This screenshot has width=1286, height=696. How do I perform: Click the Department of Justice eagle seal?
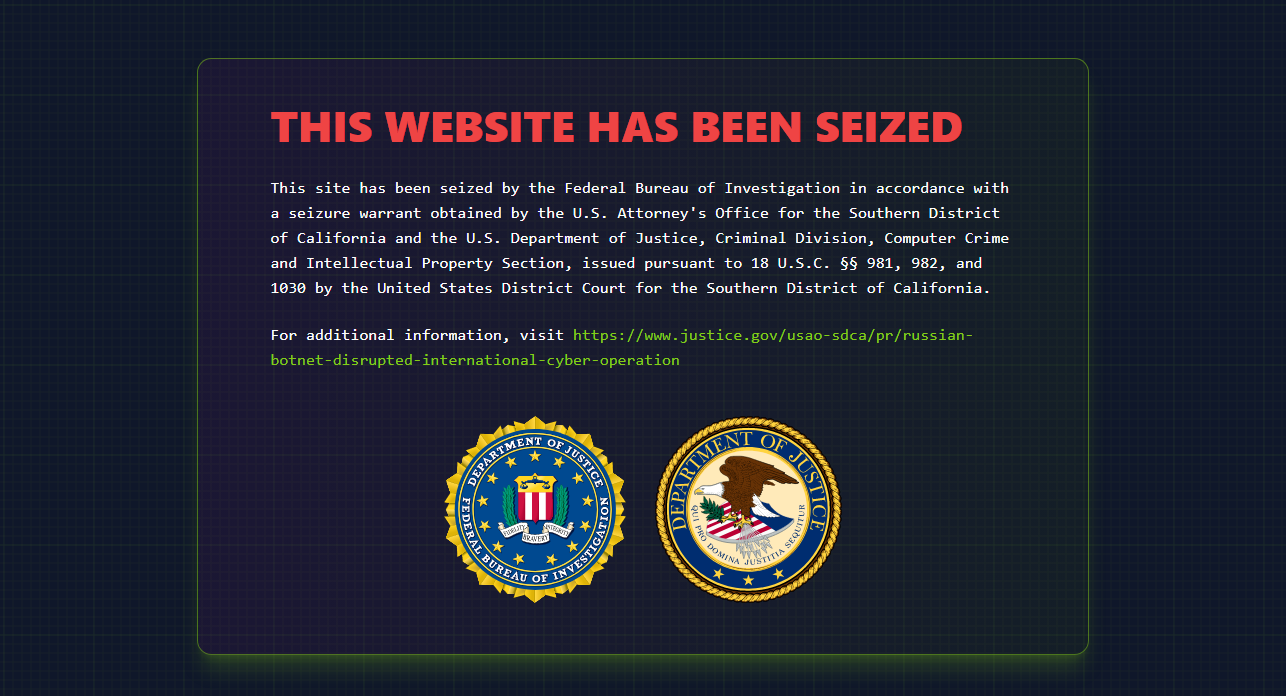748,509
